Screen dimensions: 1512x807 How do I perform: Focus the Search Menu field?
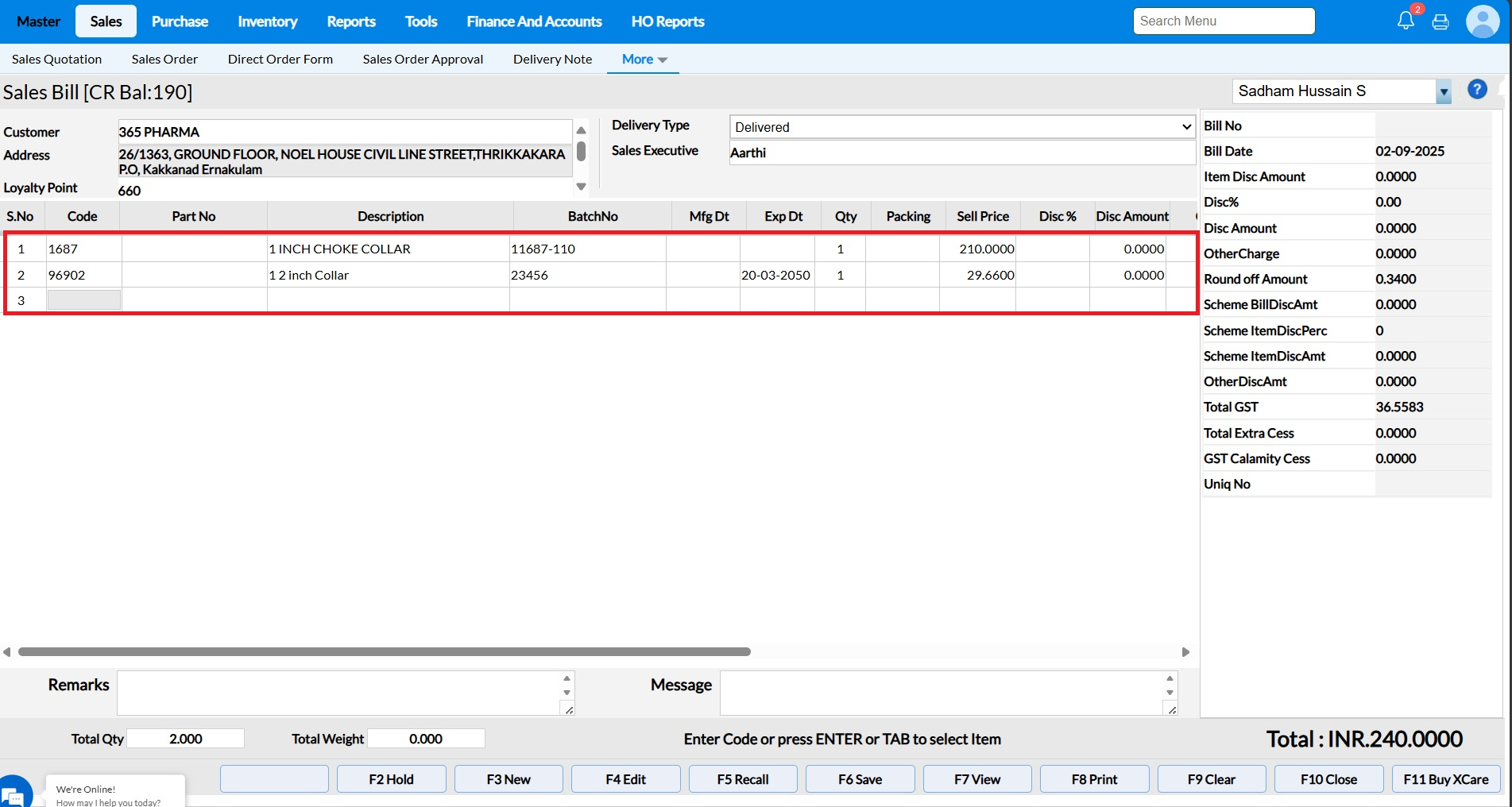(1224, 21)
